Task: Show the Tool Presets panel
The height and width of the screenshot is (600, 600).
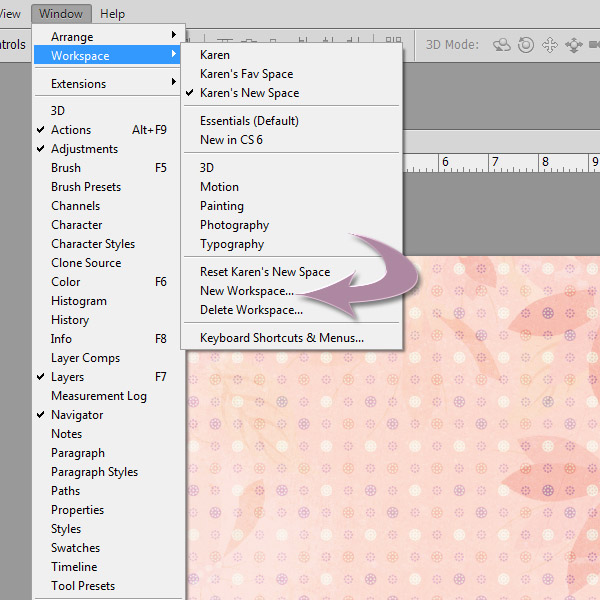Action: [107, 586]
